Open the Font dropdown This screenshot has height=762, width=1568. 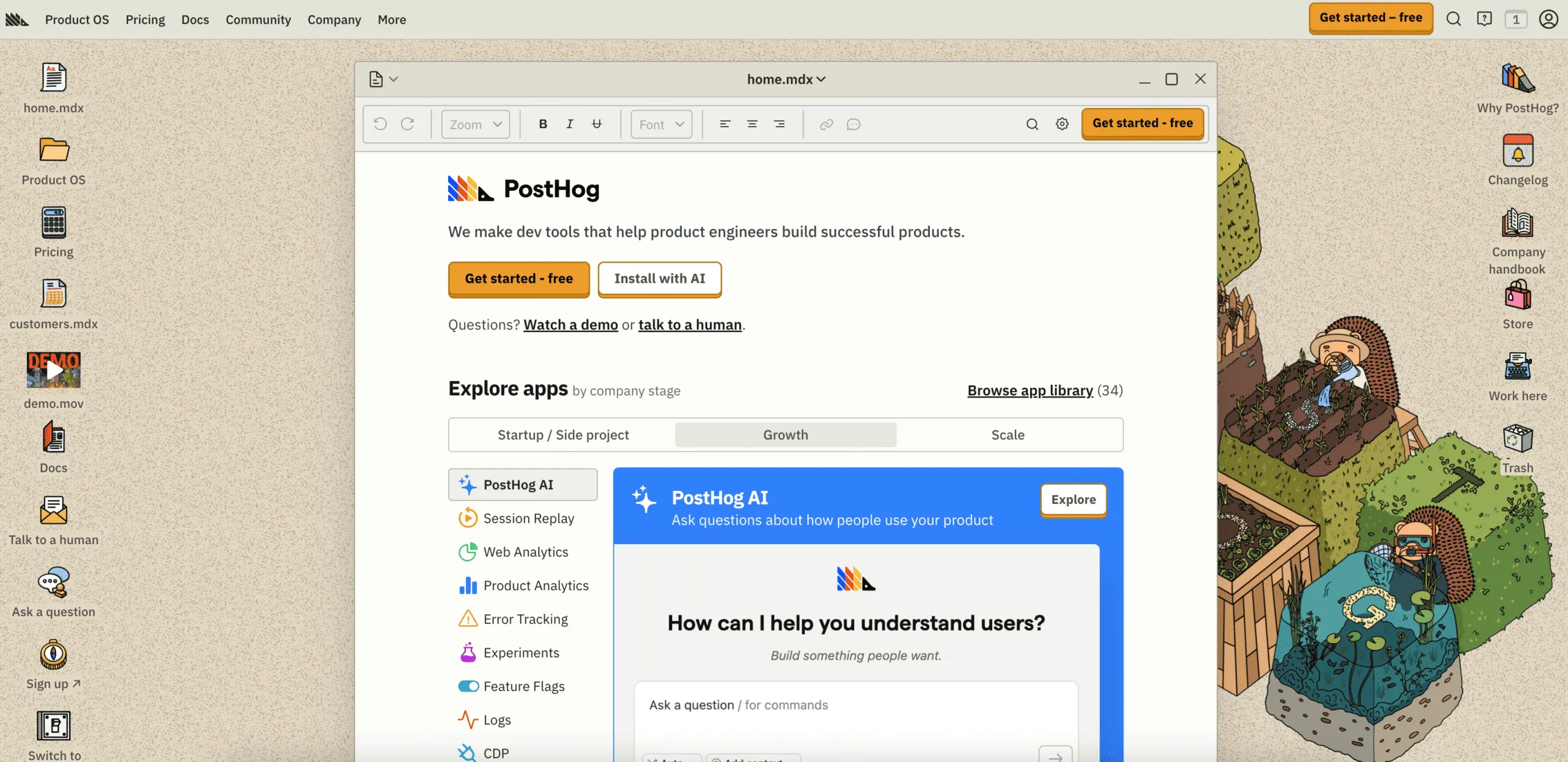click(x=662, y=124)
